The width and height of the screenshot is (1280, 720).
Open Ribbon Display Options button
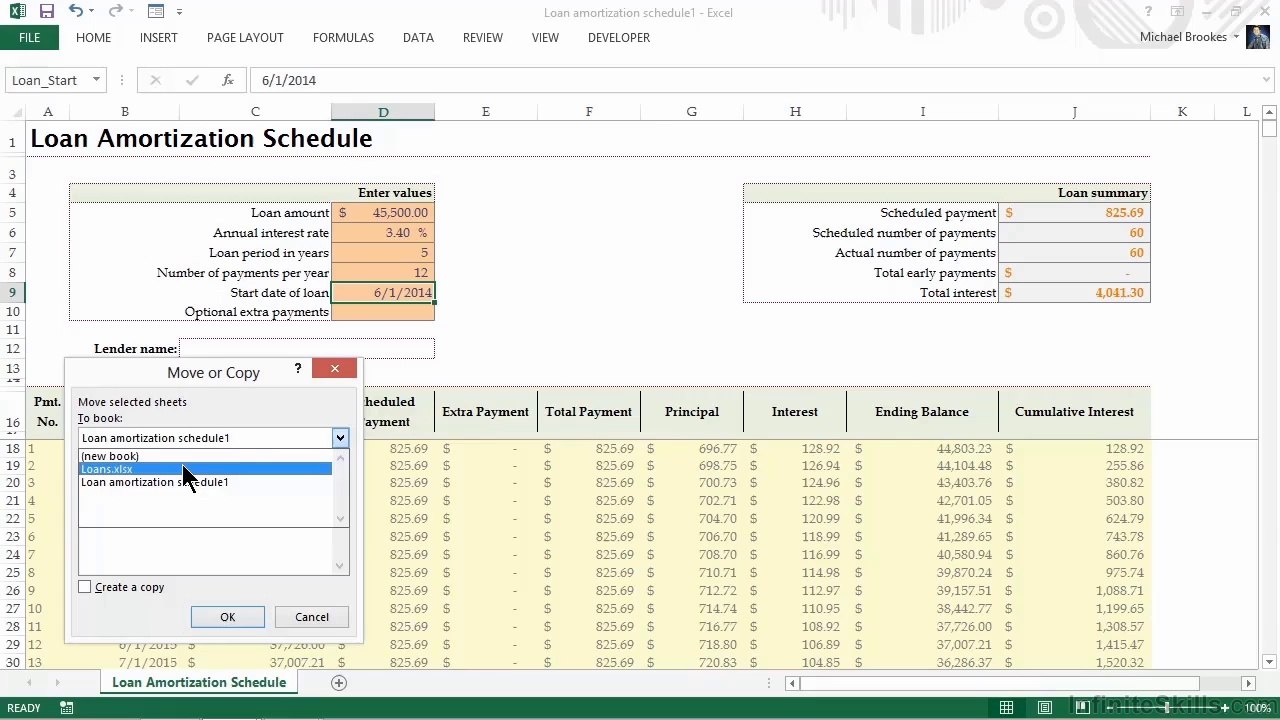tap(1179, 12)
